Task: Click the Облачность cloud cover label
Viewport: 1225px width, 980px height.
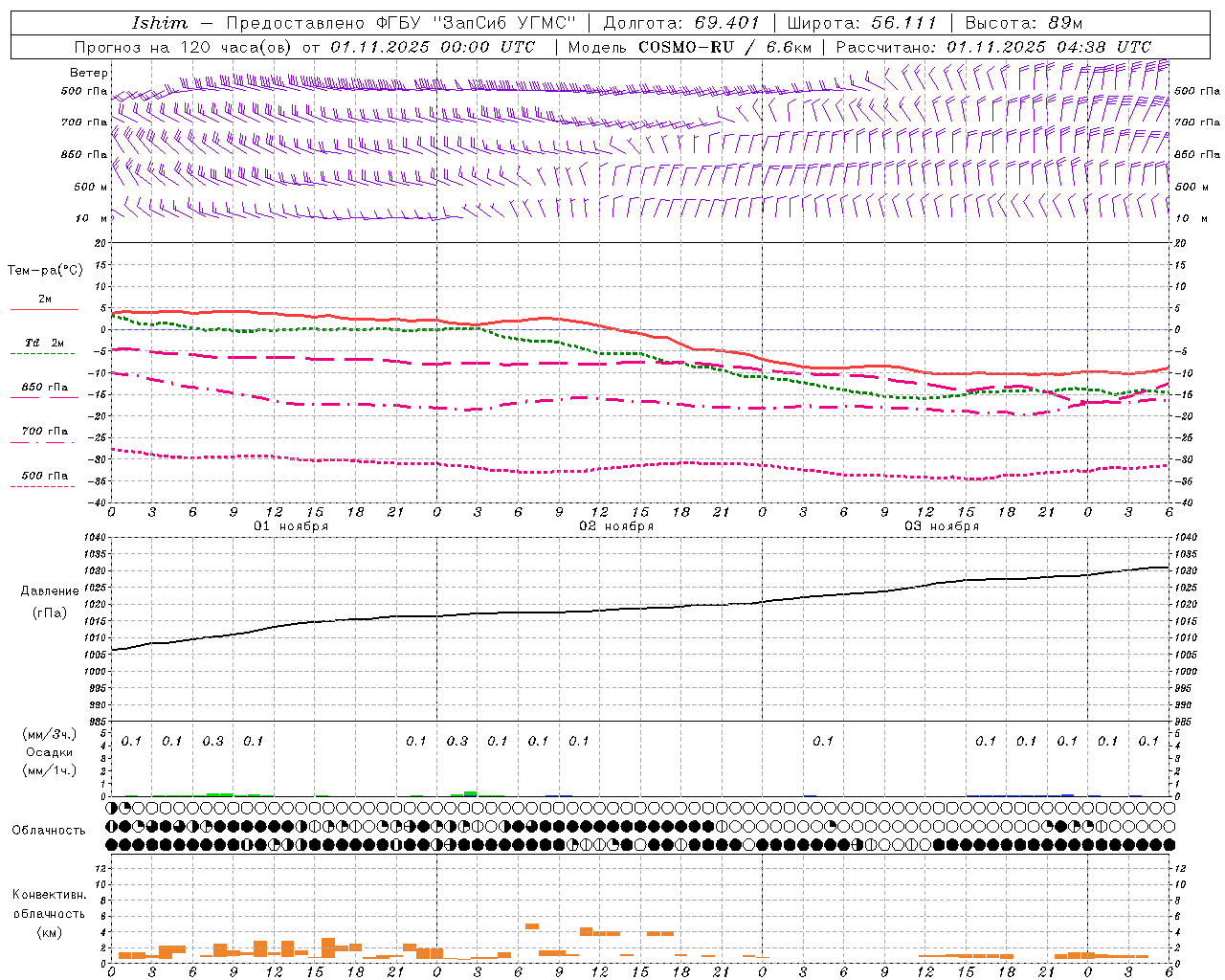Action: (x=49, y=831)
